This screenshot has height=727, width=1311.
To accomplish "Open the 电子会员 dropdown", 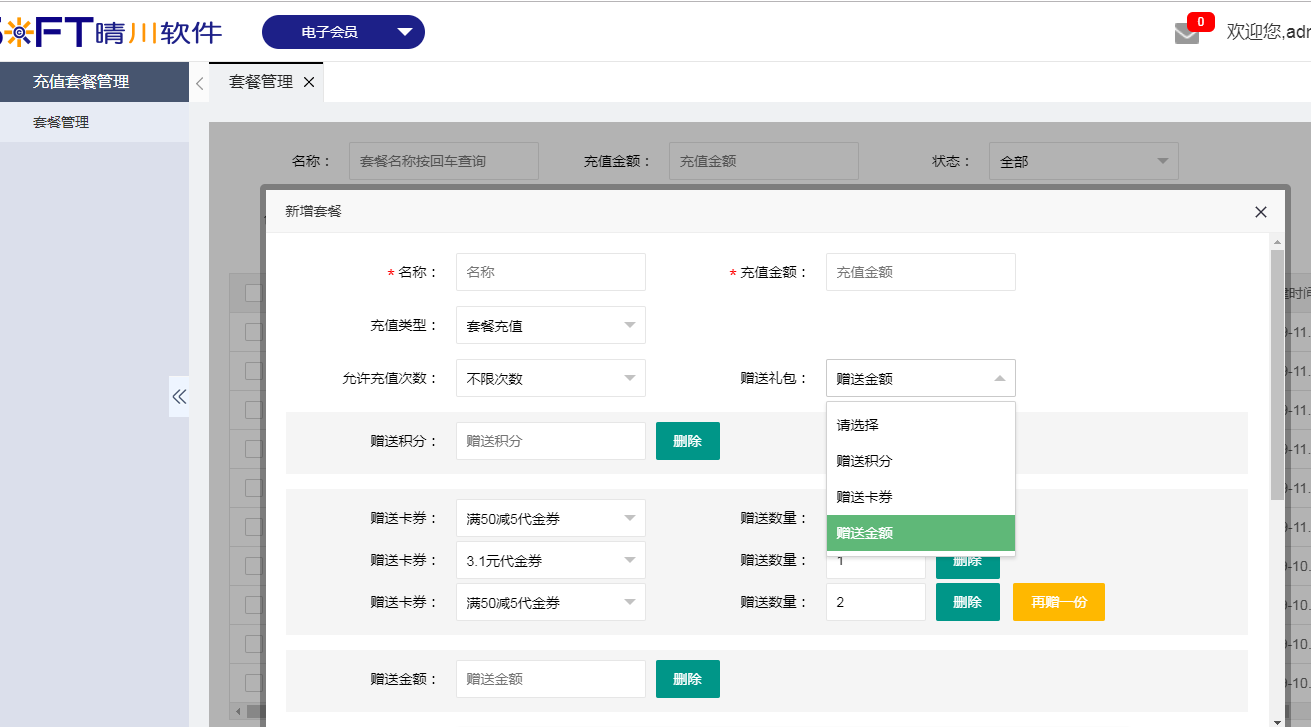I will tap(343, 32).
